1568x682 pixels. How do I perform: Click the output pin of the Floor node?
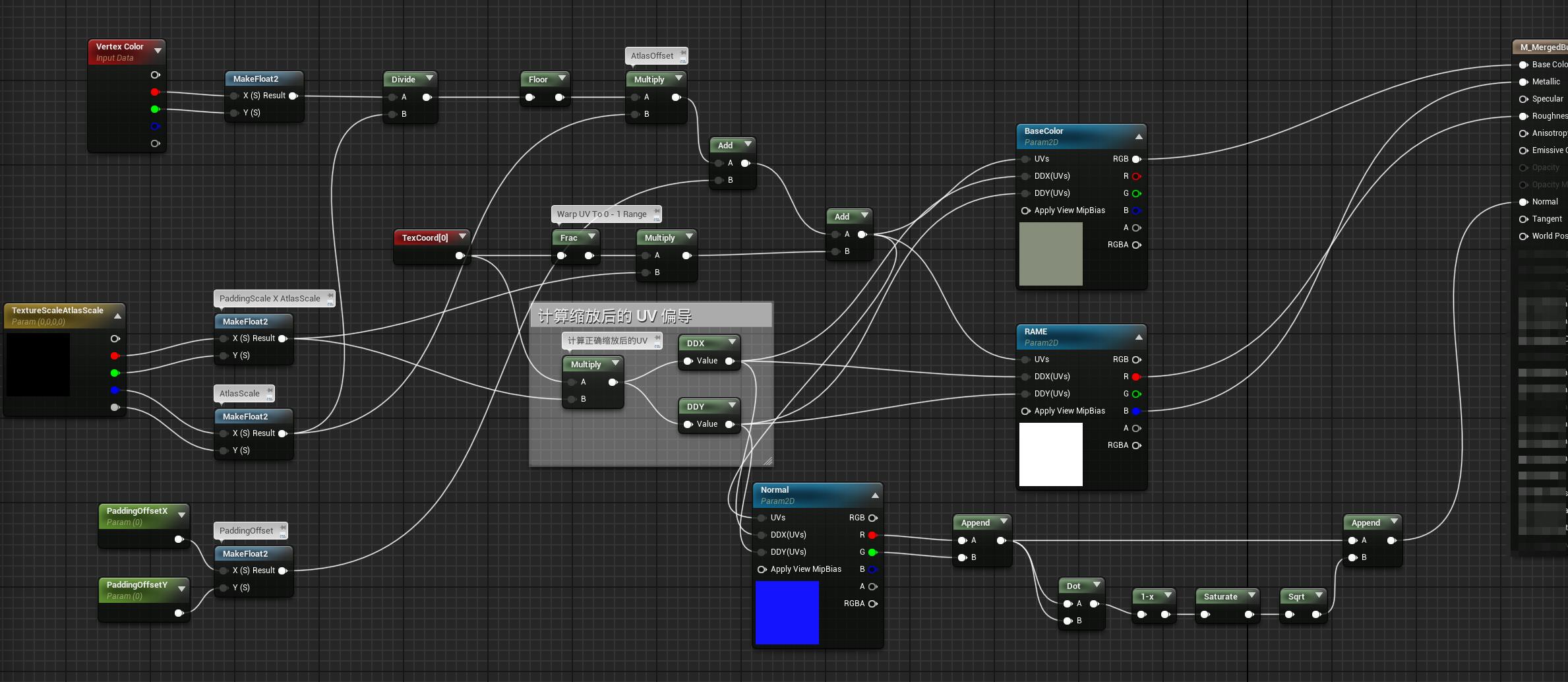[560, 97]
